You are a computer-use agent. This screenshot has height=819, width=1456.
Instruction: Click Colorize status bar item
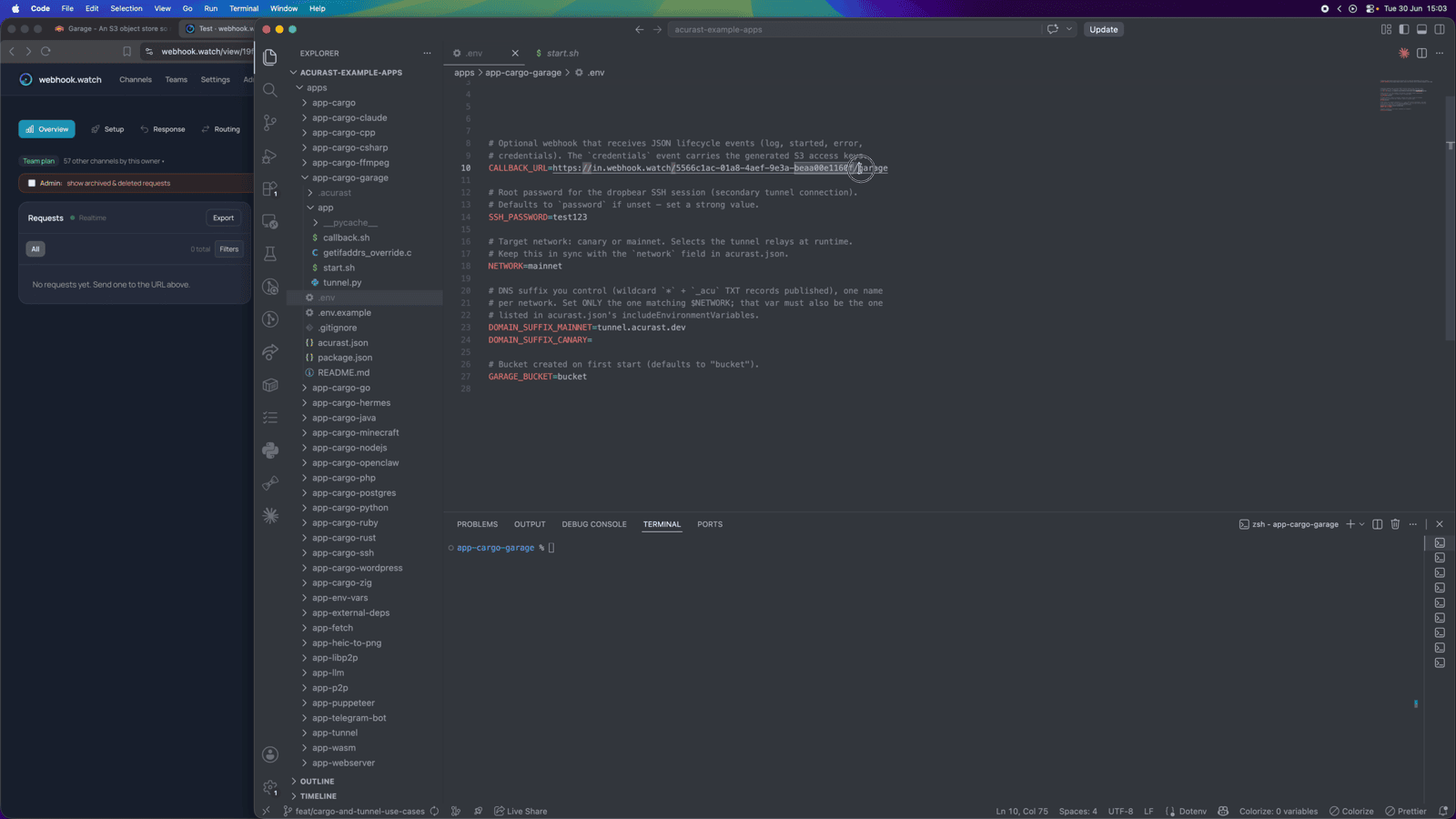1351,811
